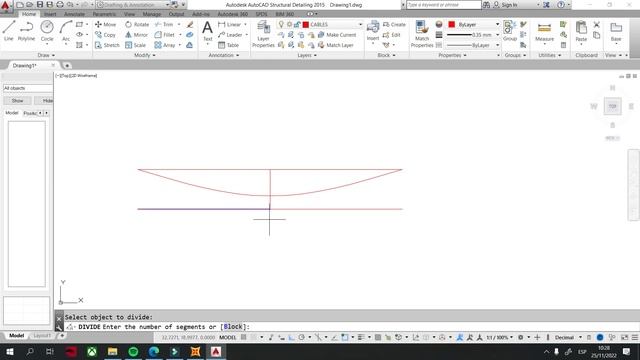Expand the Modify panel
Image resolution: width=640 pixels, height=360 pixels.
pyautogui.click(x=144, y=55)
